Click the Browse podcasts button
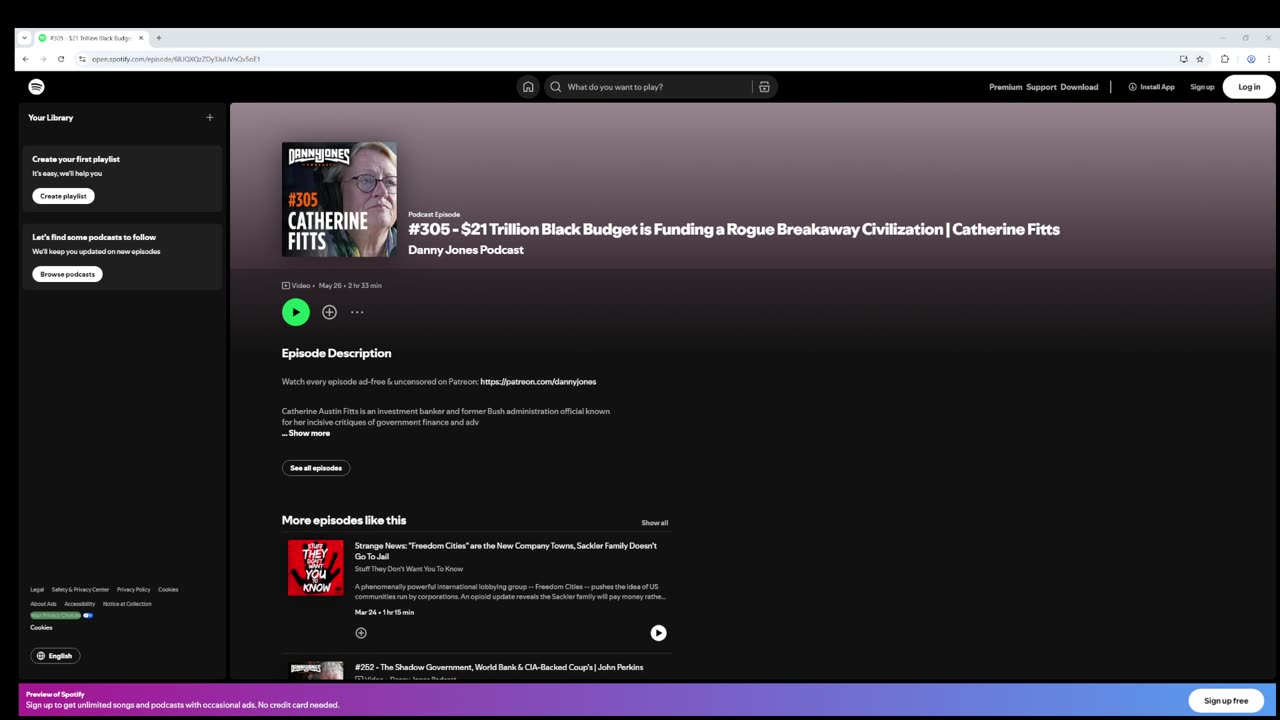This screenshot has width=1280, height=720. pos(67,274)
